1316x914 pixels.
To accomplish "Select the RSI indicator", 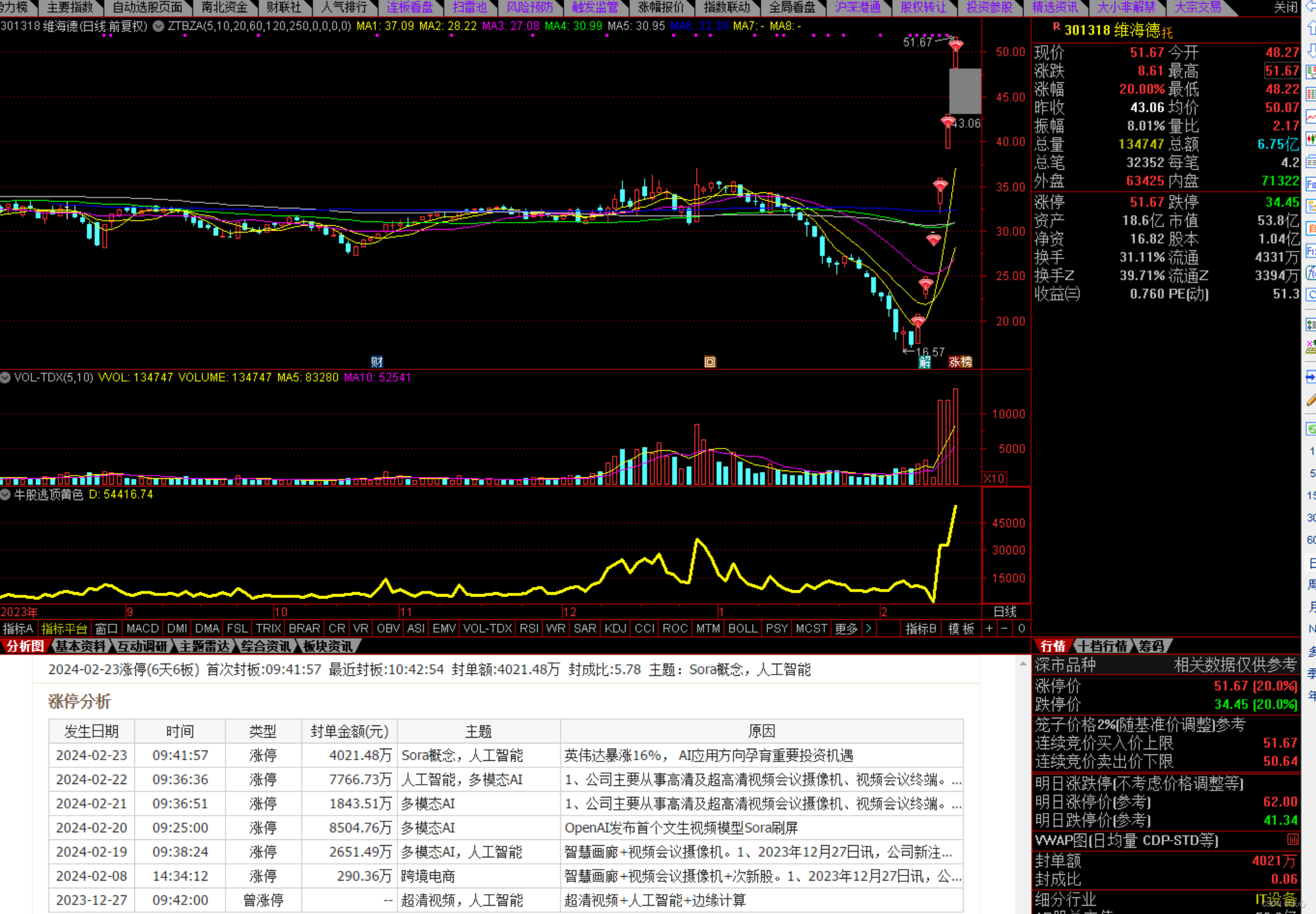I will click(x=529, y=628).
